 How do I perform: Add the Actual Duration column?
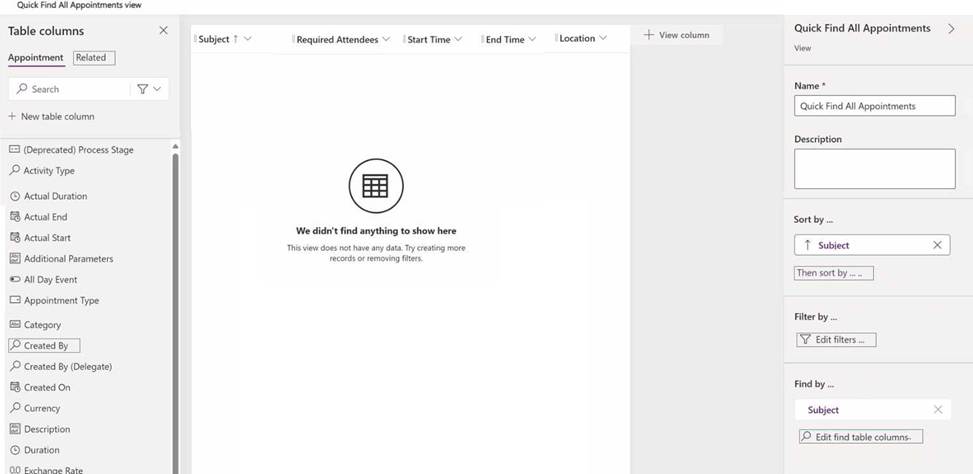(55, 196)
